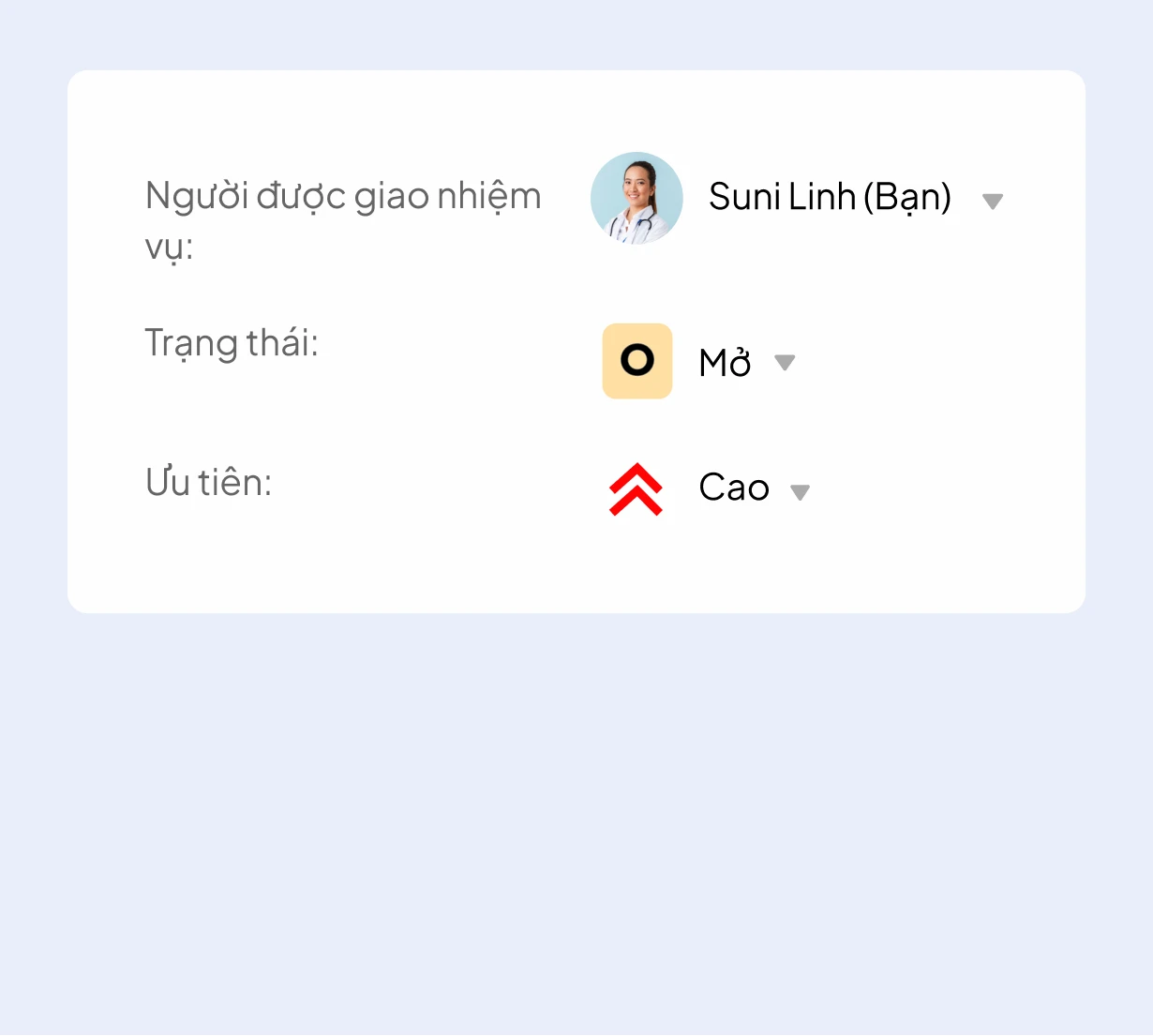The height and width of the screenshot is (1036, 1153).
Task: Click the red double-chevron high priority icon
Action: 636,488
